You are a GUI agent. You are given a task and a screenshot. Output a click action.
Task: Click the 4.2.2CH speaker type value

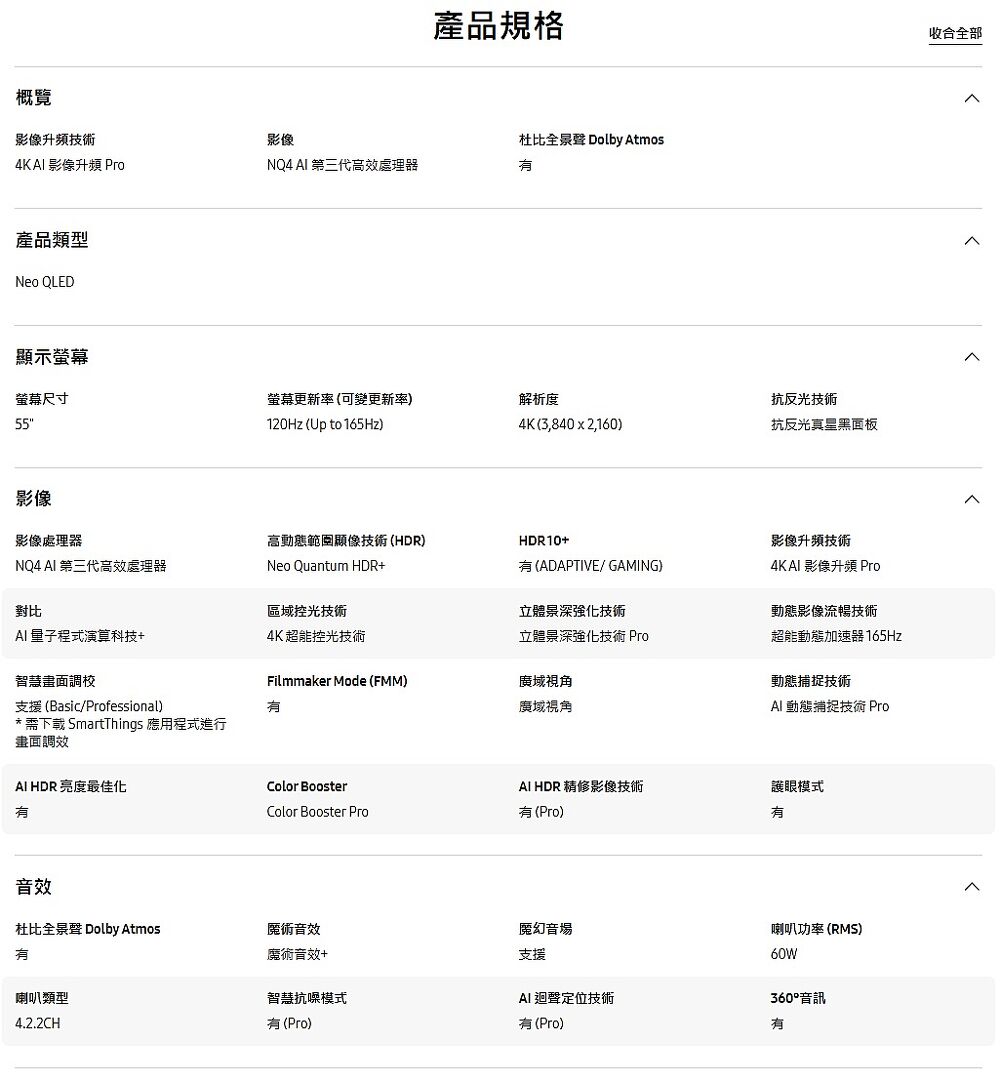(37, 1023)
